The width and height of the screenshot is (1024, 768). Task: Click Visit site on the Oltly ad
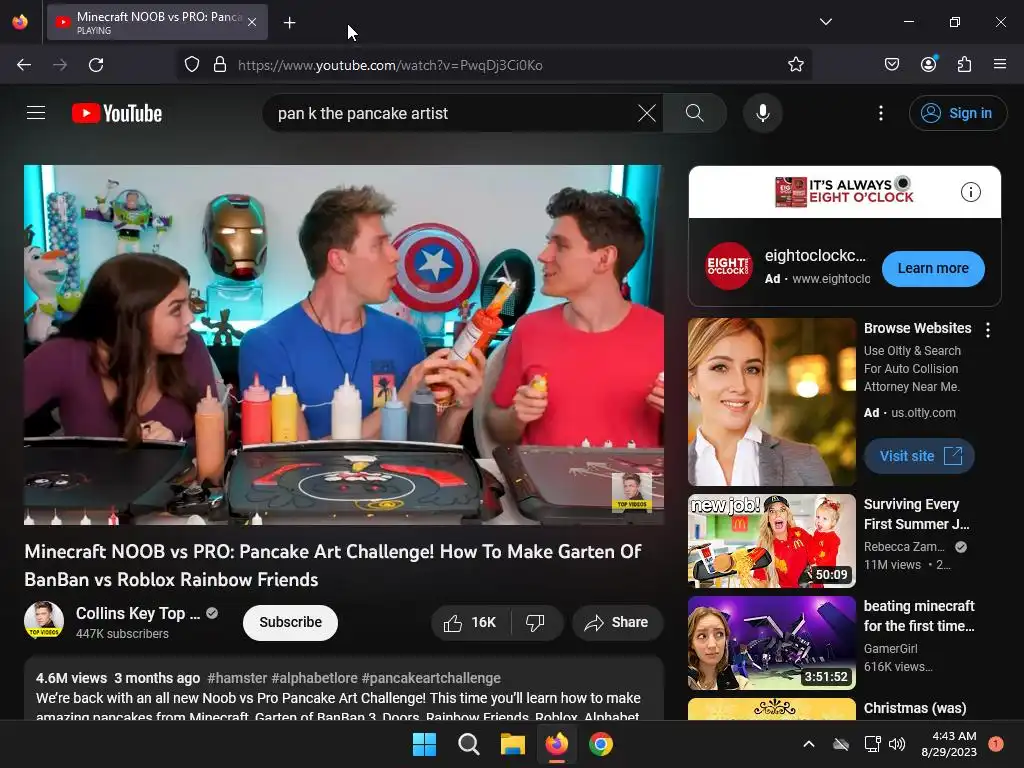click(919, 456)
